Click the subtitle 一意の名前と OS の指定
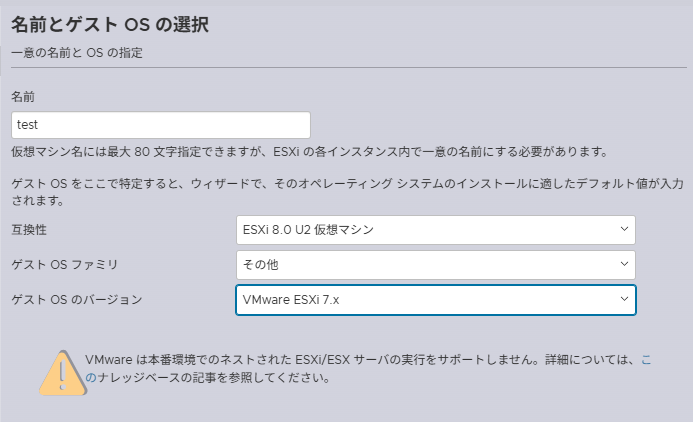 (77, 52)
